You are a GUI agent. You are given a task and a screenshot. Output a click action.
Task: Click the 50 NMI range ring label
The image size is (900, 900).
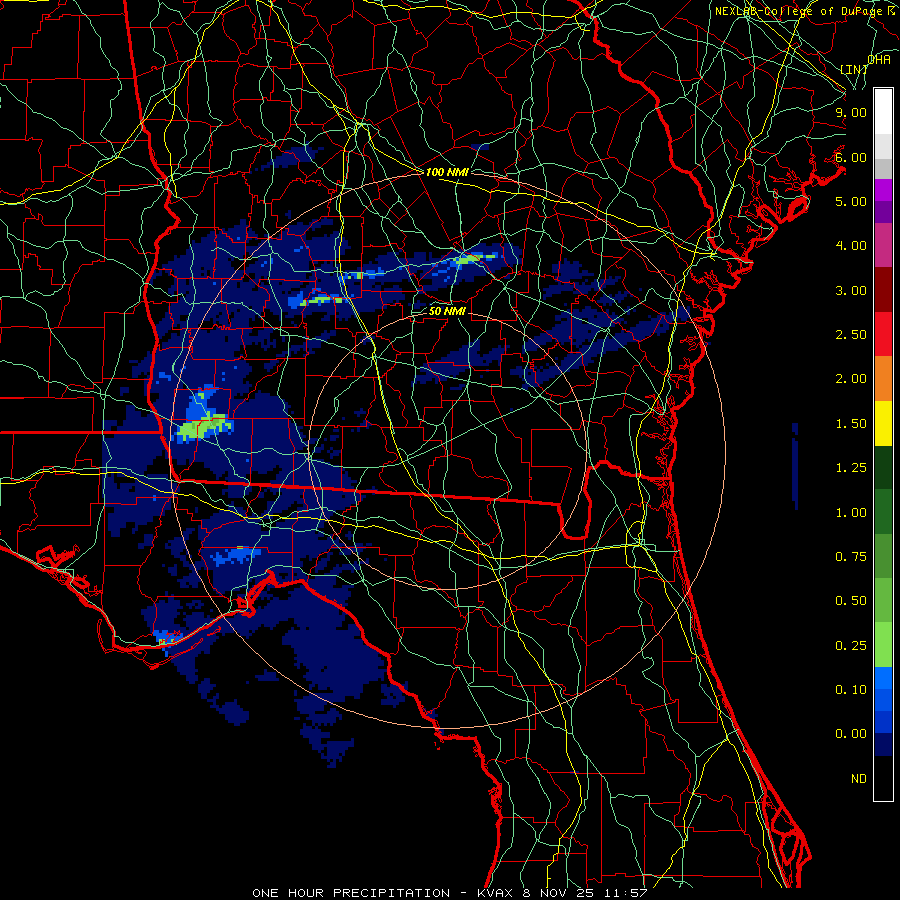click(447, 312)
